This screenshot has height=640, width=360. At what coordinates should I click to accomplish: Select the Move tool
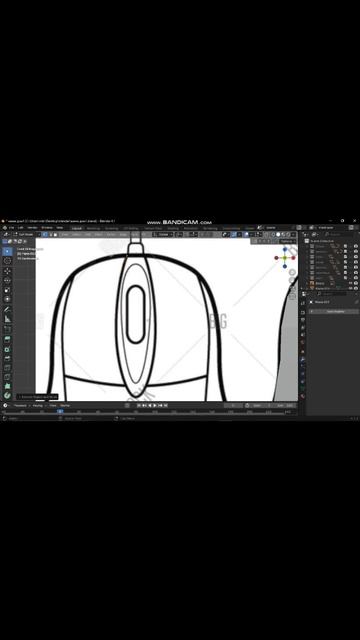7,271
